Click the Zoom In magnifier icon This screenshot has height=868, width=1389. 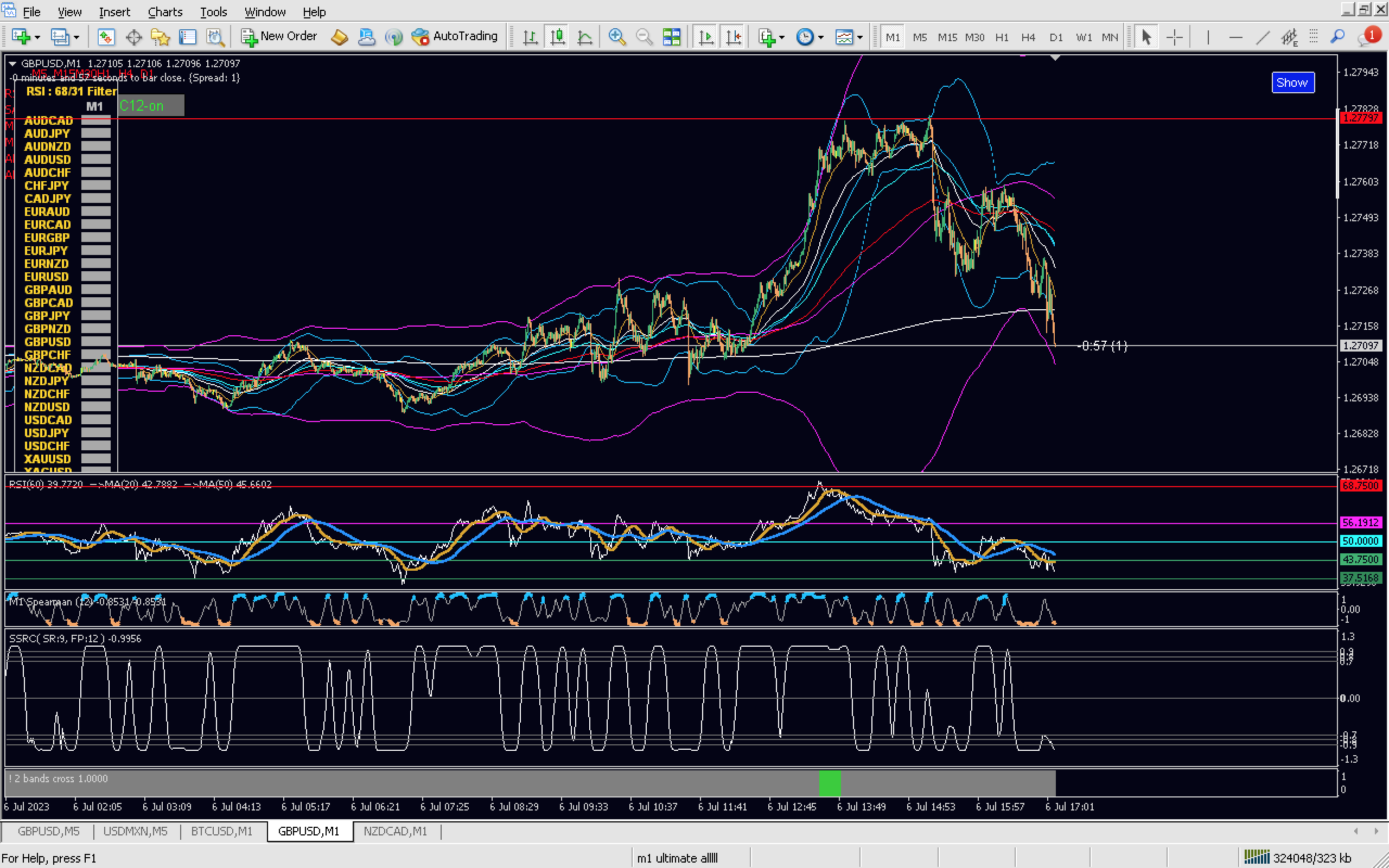616,37
